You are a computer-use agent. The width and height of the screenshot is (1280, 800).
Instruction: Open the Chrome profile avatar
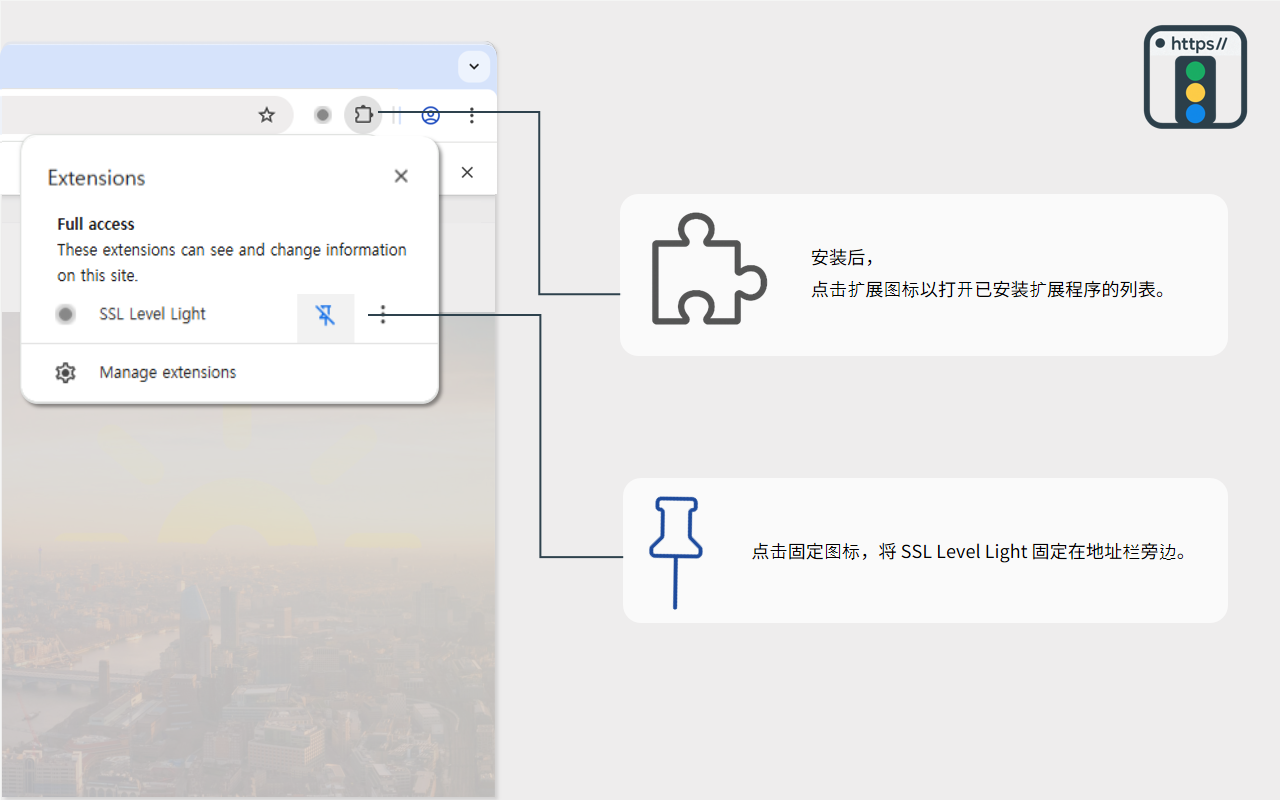(x=430, y=114)
